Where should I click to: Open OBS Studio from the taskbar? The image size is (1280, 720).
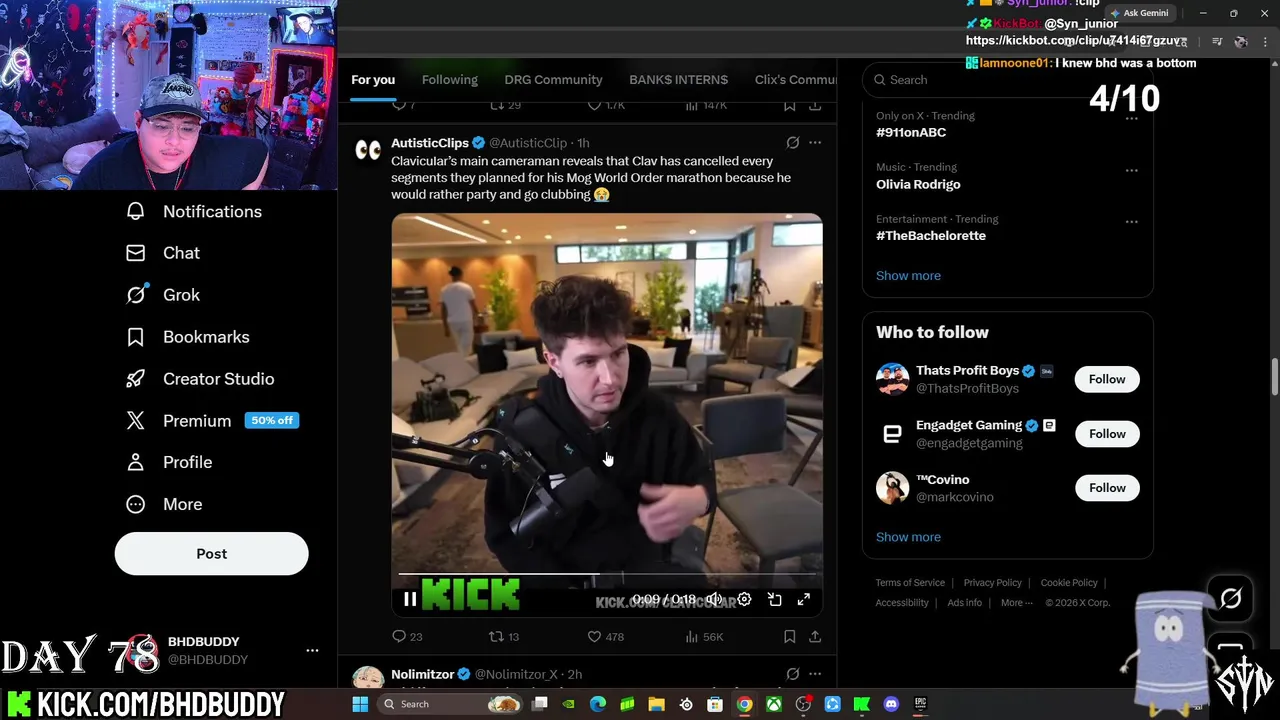(x=803, y=704)
